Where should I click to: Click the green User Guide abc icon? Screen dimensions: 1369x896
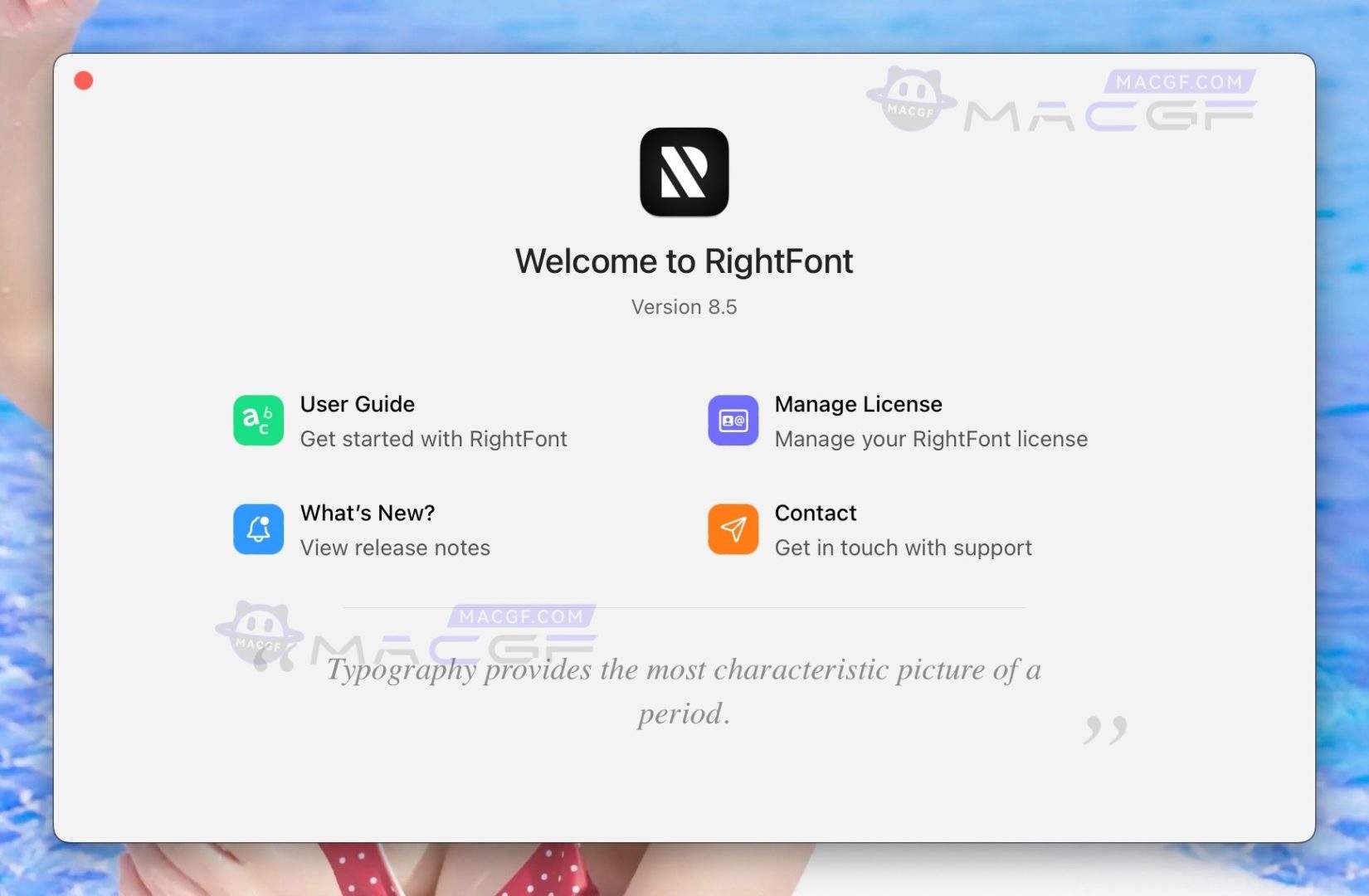[258, 421]
